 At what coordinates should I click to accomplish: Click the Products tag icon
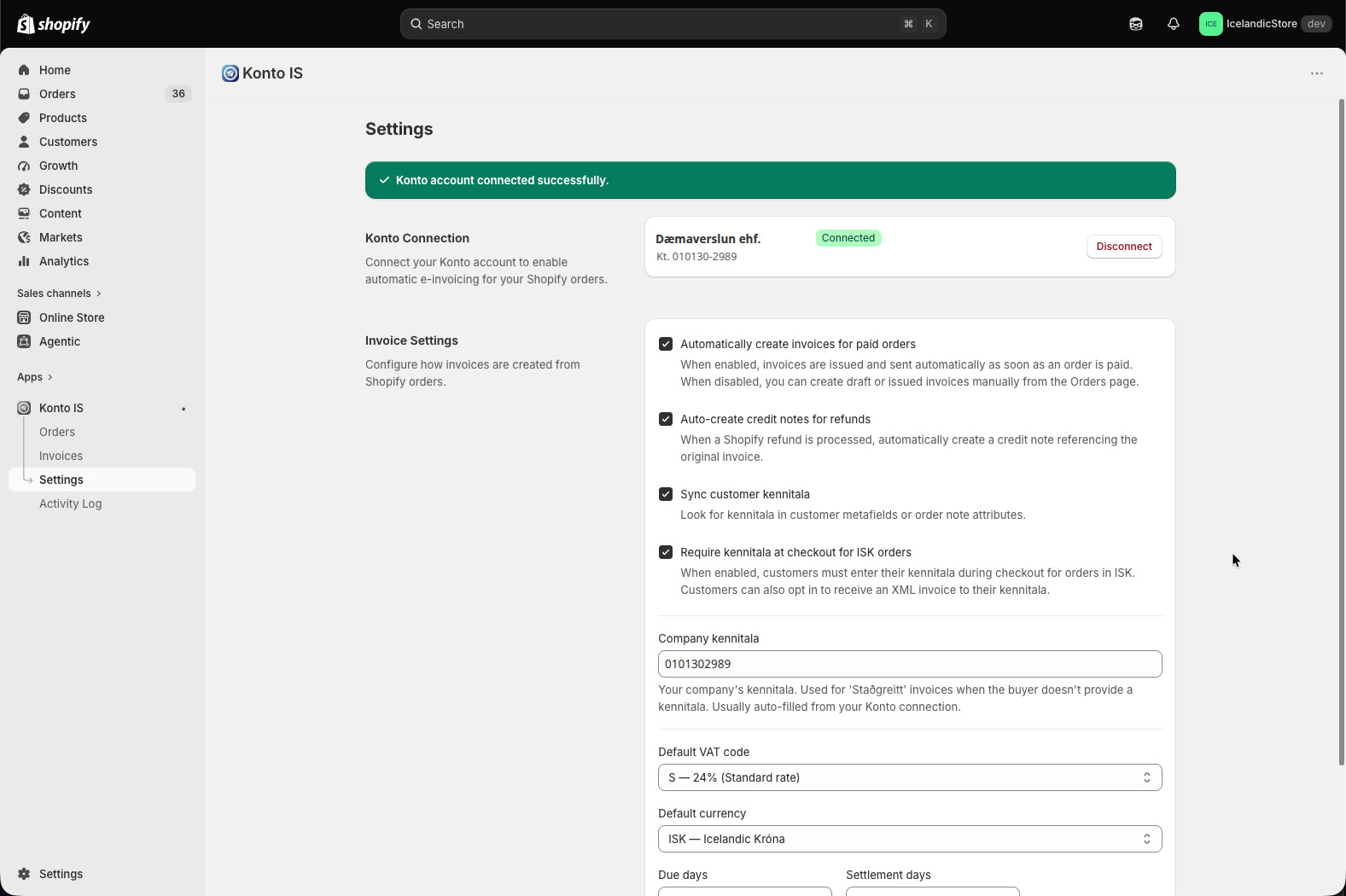tap(24, 118)
